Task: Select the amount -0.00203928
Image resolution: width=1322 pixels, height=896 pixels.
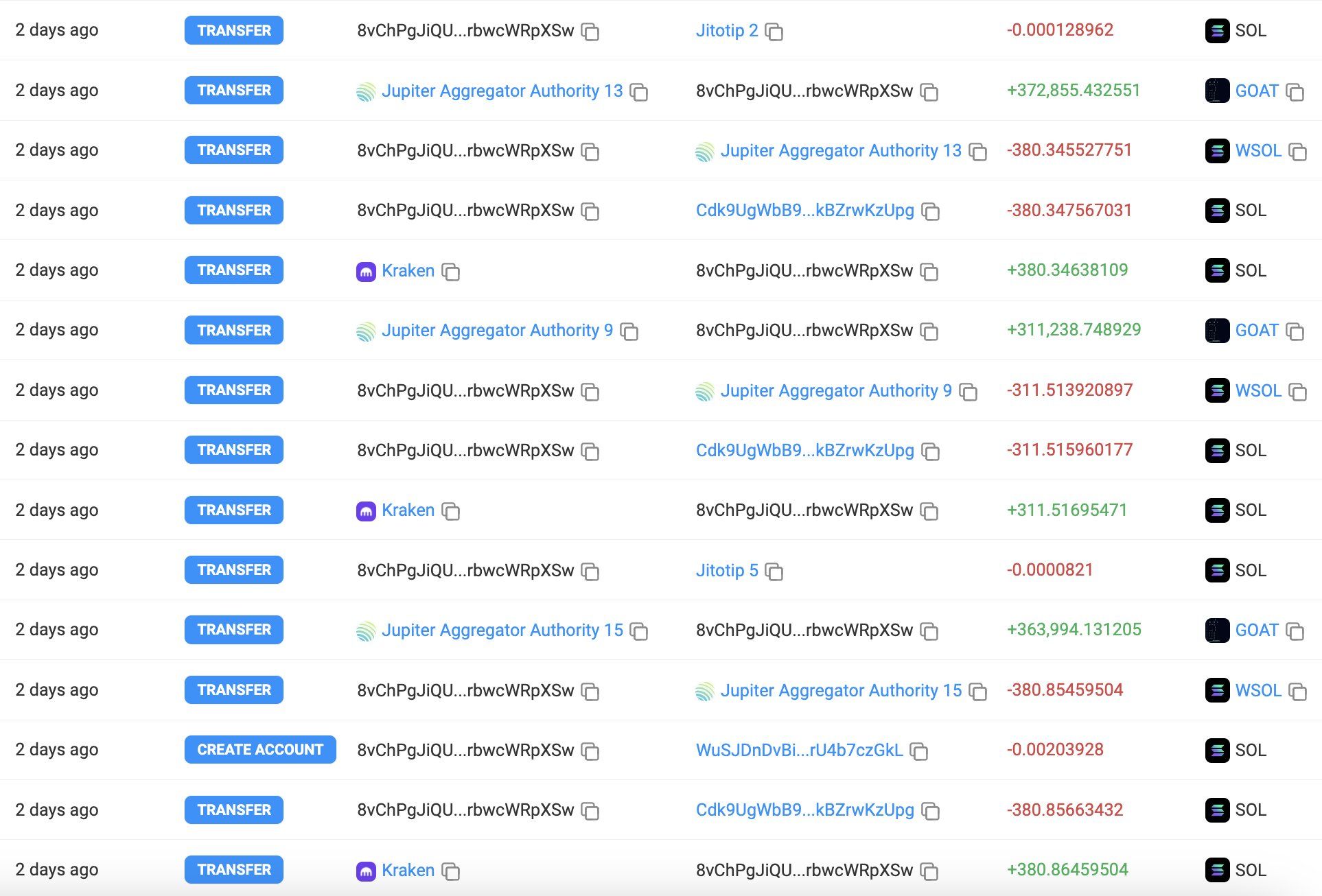Action: click(1055, 749)
